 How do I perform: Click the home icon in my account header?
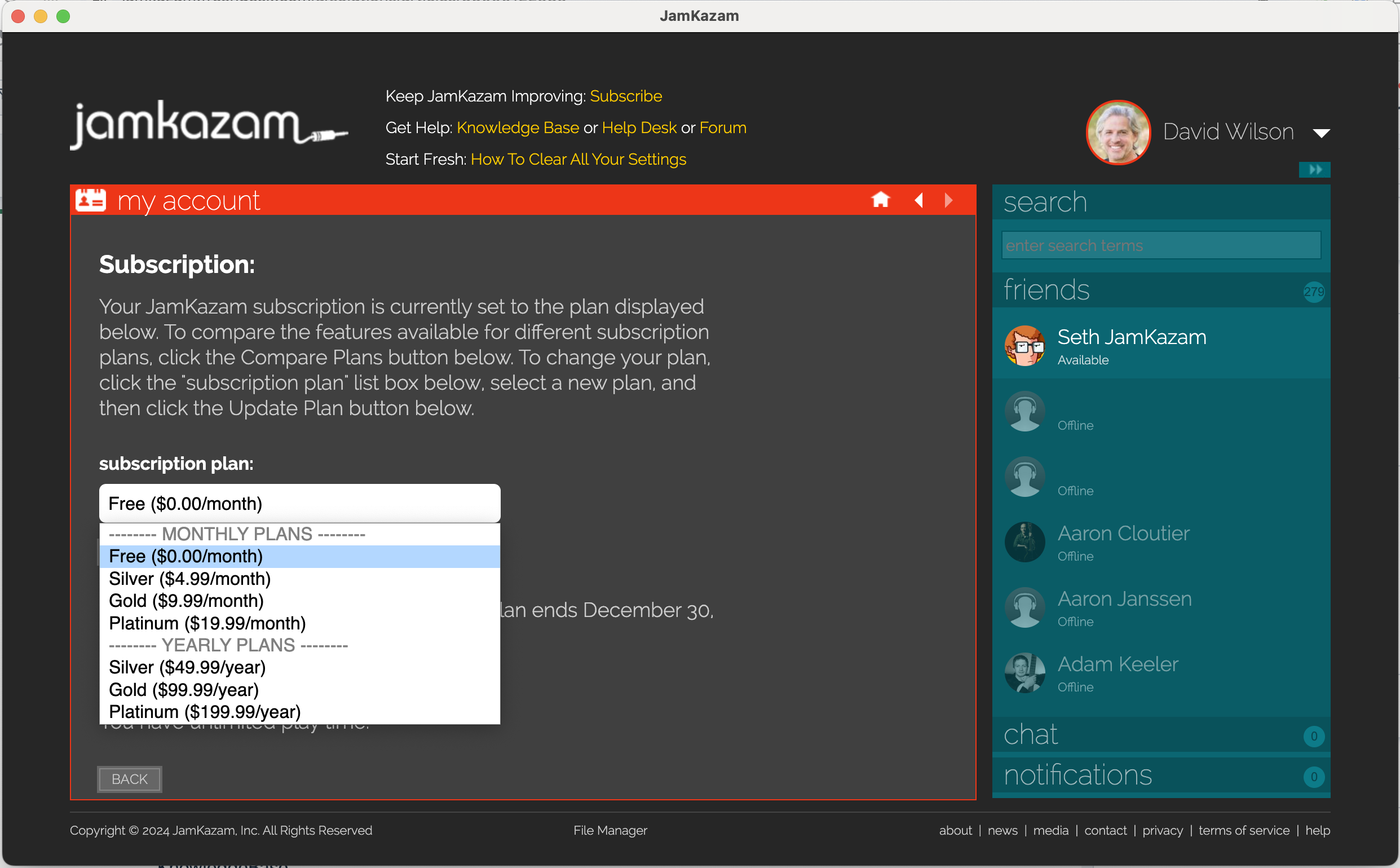(x=880, y=200)
